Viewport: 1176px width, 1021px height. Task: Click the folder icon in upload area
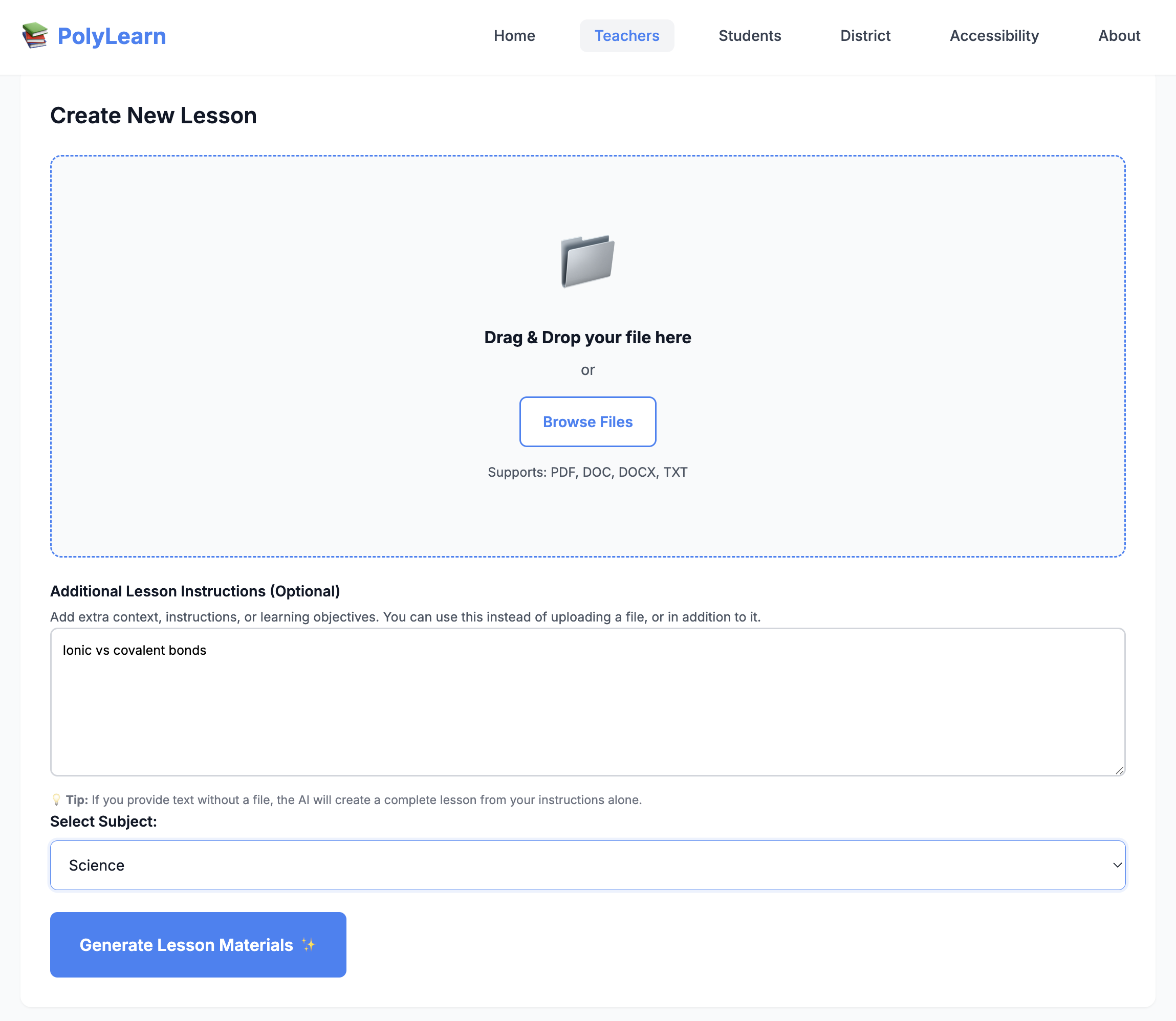point(587,261)
